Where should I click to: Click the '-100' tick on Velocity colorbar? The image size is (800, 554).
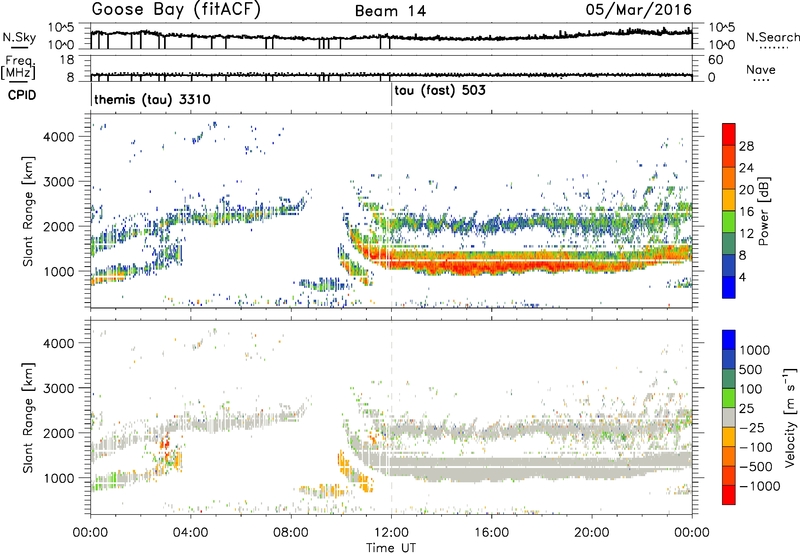coord(755,447)
